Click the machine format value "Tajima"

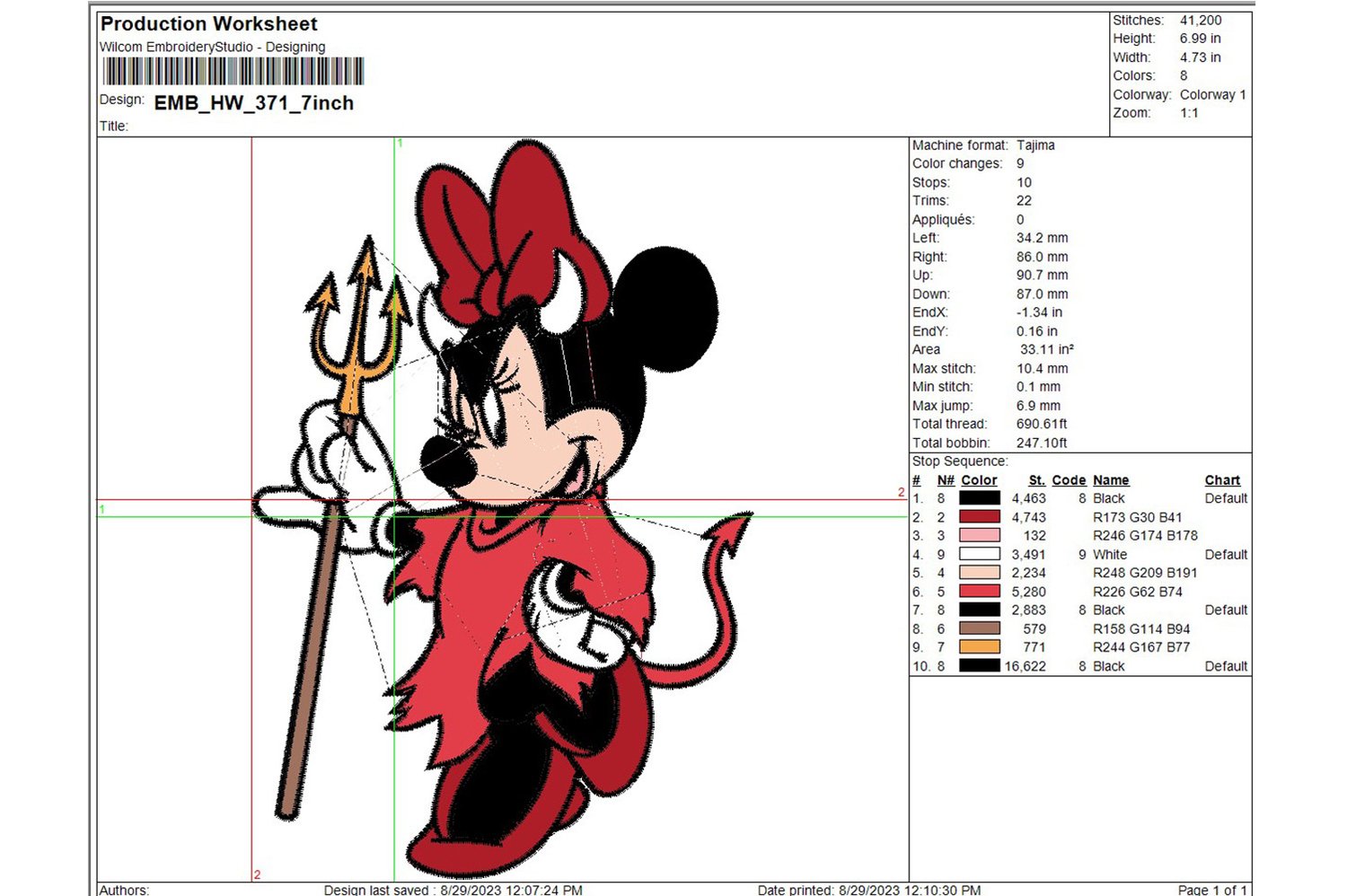click(1036, 145)
